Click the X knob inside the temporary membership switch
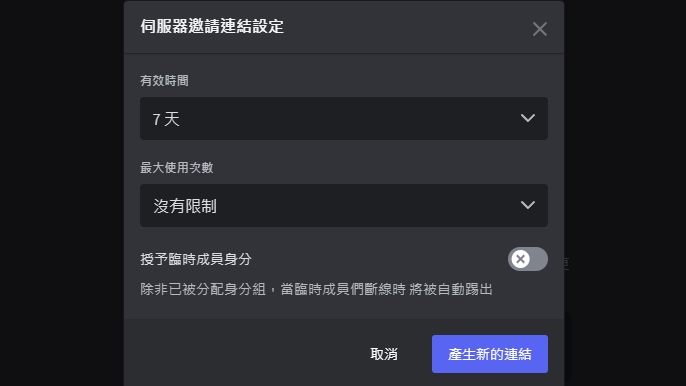 coord(520,259)
